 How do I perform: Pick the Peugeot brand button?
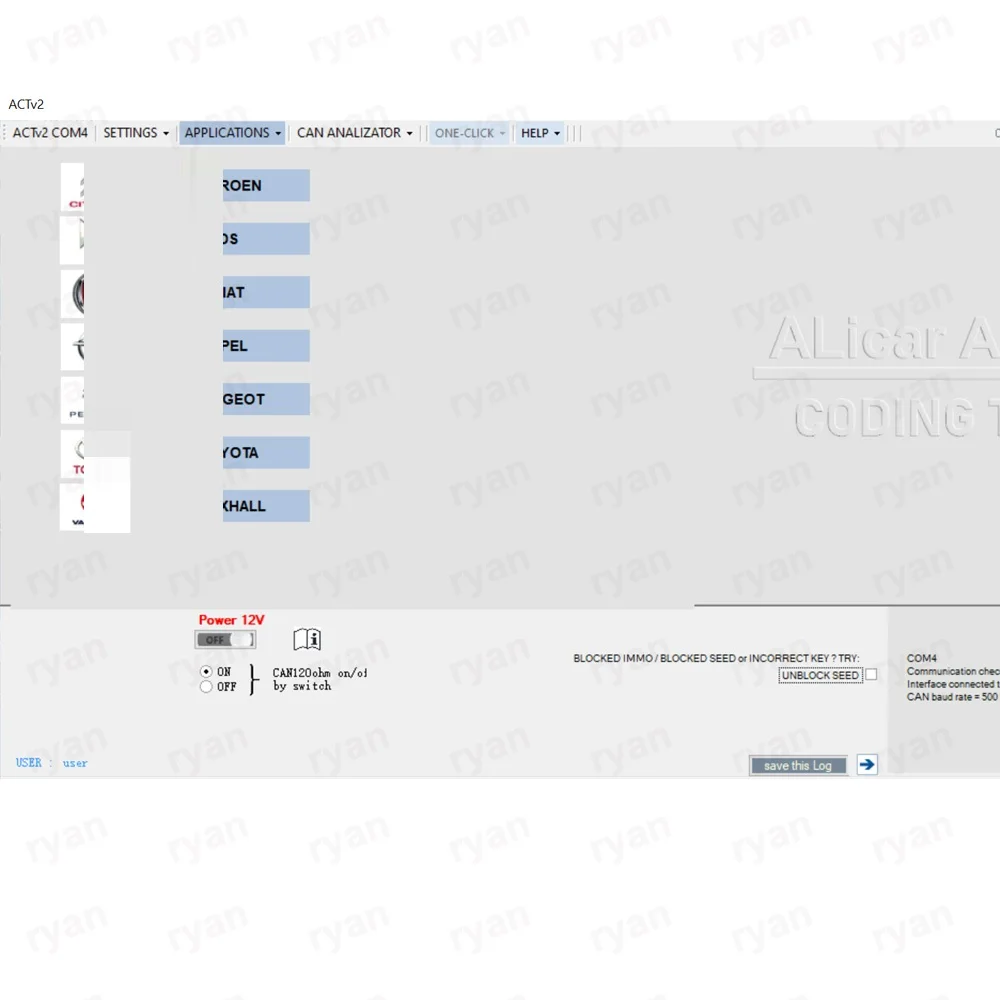pyautogui.click(x=266, y=399)
